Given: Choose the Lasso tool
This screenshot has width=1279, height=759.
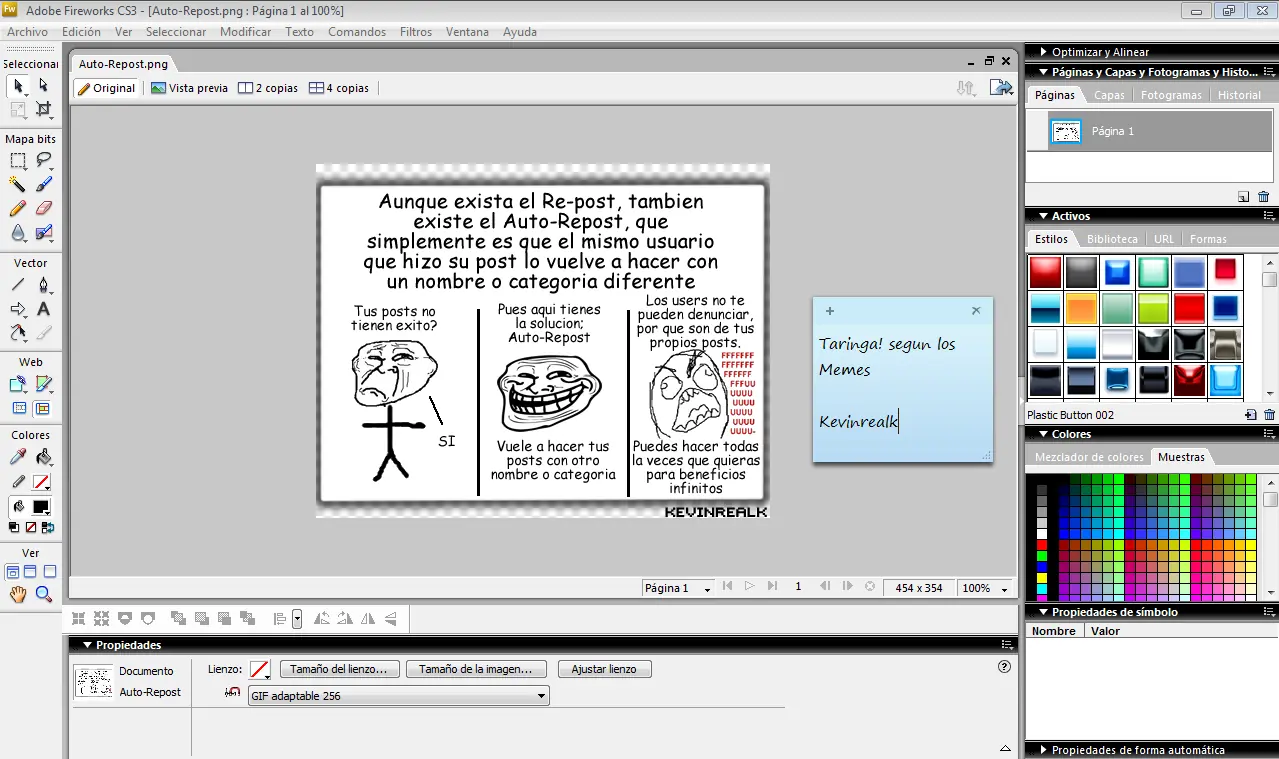Looking at the screenshot, I should coord(43,161).
